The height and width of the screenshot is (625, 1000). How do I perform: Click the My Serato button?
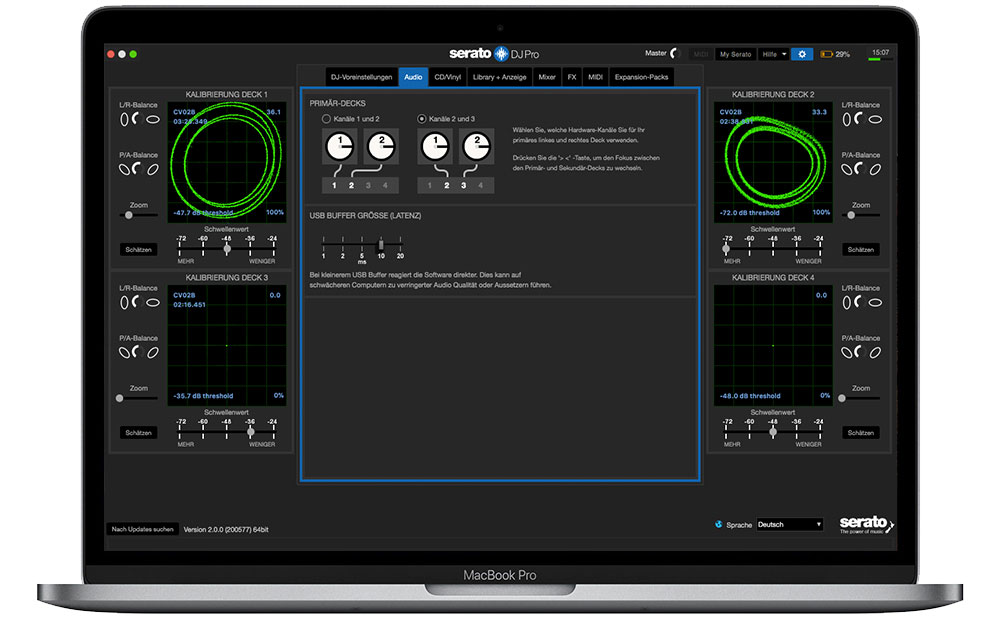tap(735, 54)
